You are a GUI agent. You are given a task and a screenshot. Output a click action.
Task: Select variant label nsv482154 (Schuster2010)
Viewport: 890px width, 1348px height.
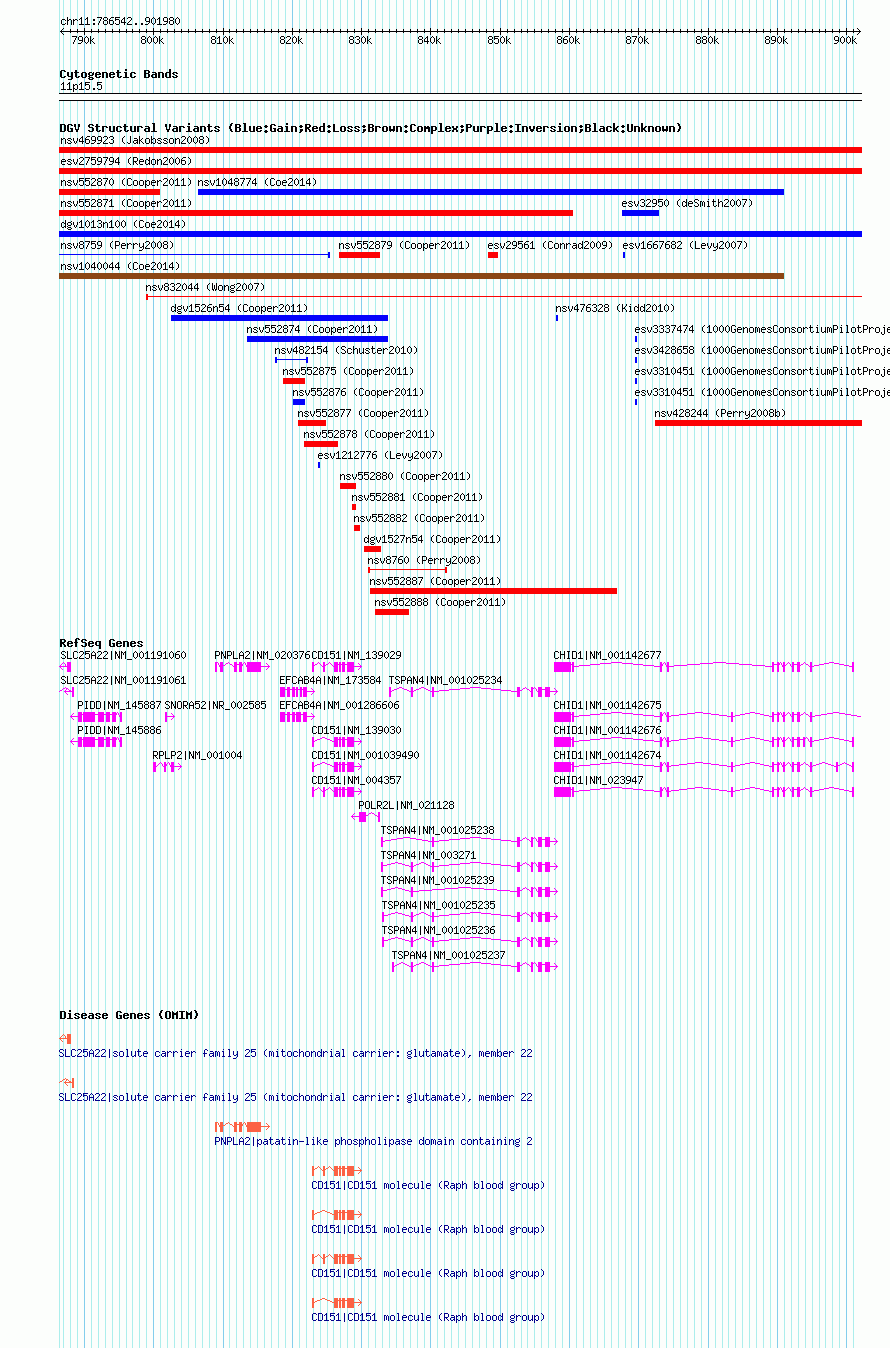(x=346, y=350)
